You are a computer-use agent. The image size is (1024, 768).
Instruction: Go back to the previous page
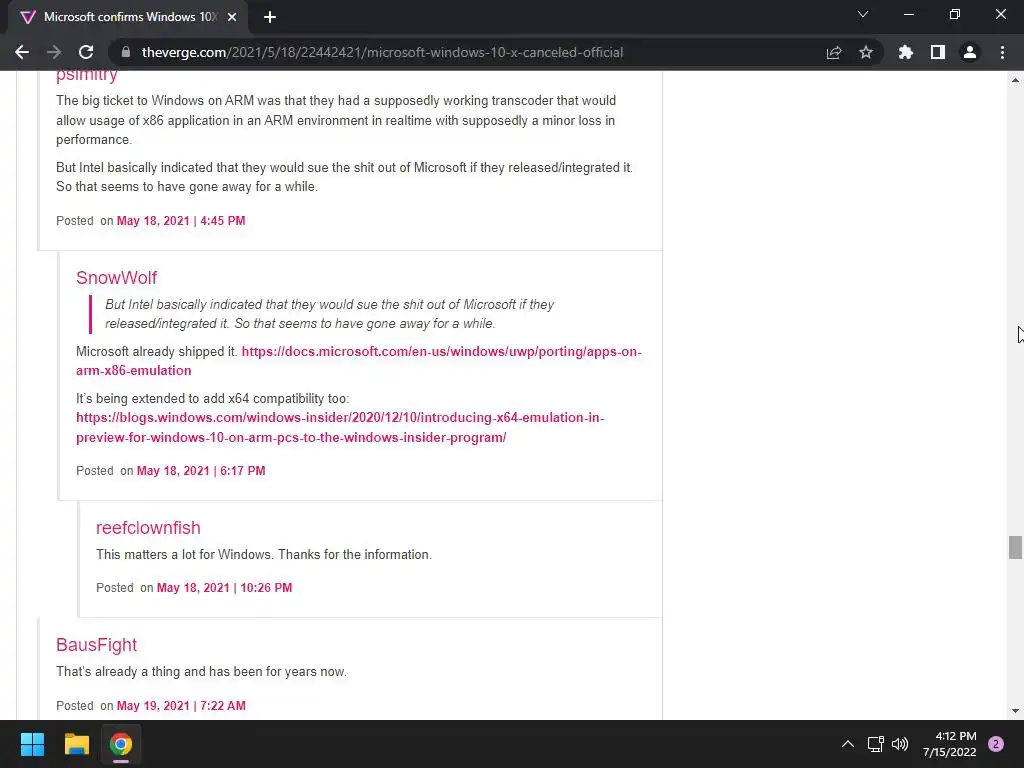[x=22, y=52]
